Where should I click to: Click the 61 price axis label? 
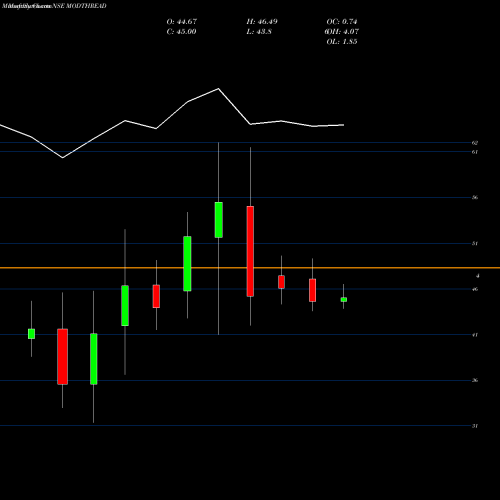tap(475, 152)
